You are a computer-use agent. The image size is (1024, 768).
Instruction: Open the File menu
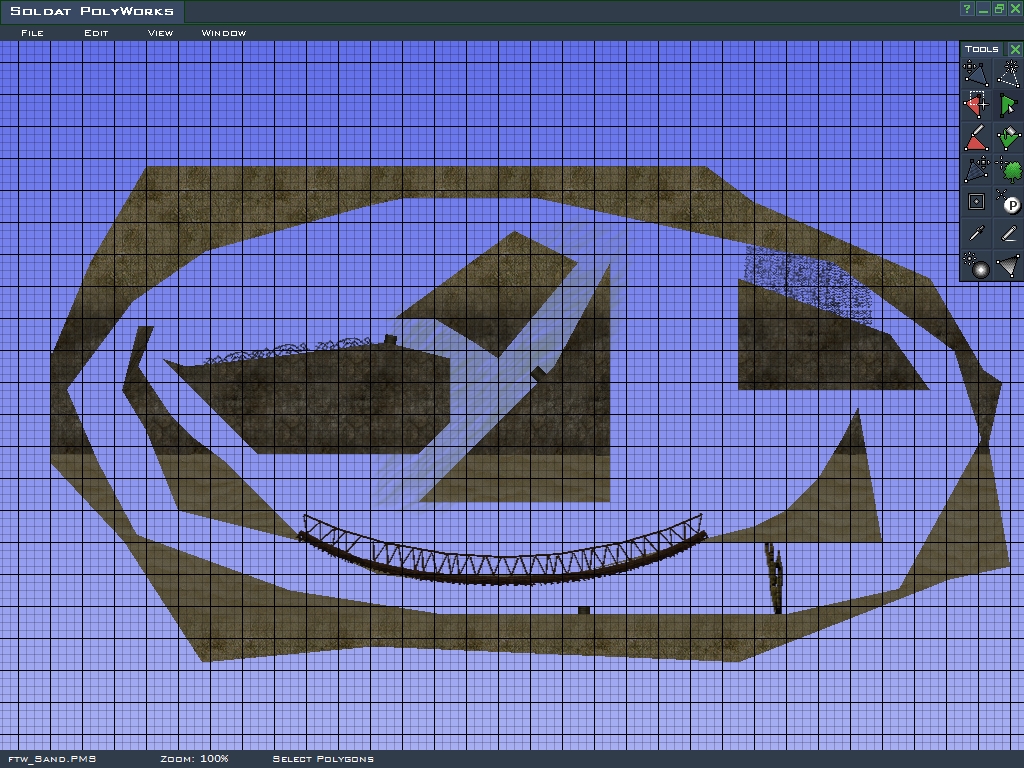pyautogui.click(x=32, y=33)
